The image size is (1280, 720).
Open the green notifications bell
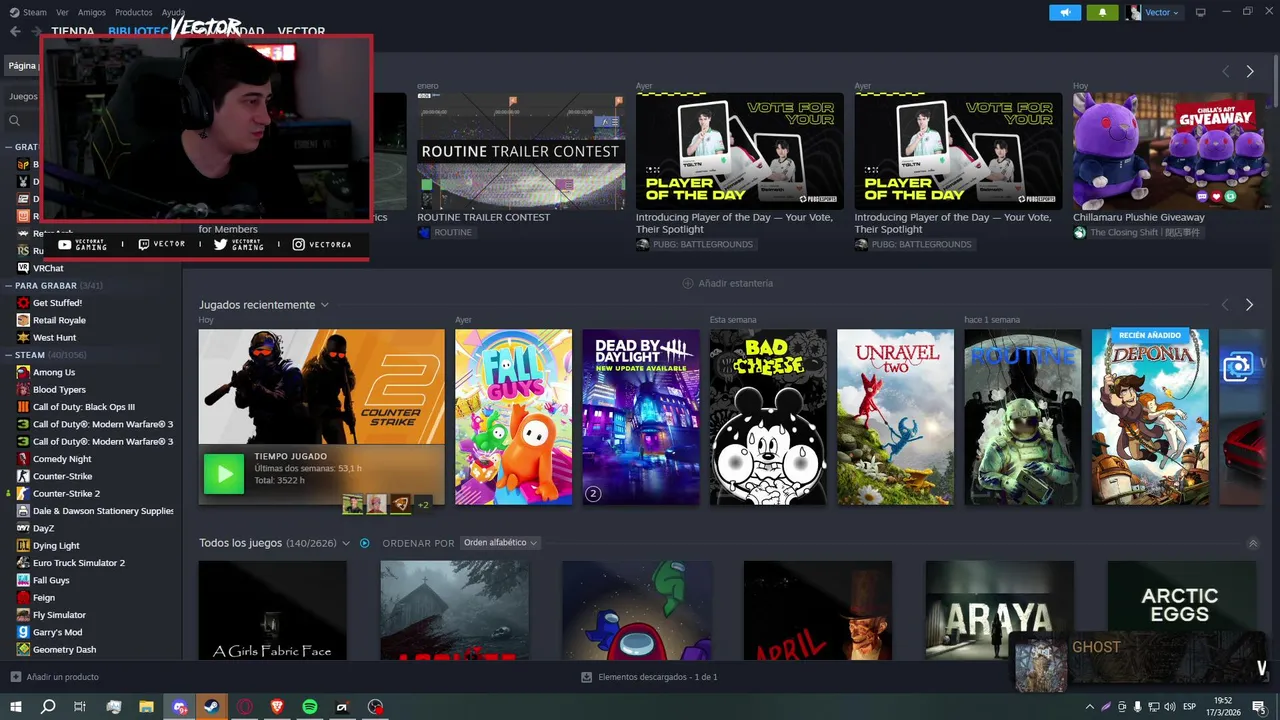[1103, 12]
